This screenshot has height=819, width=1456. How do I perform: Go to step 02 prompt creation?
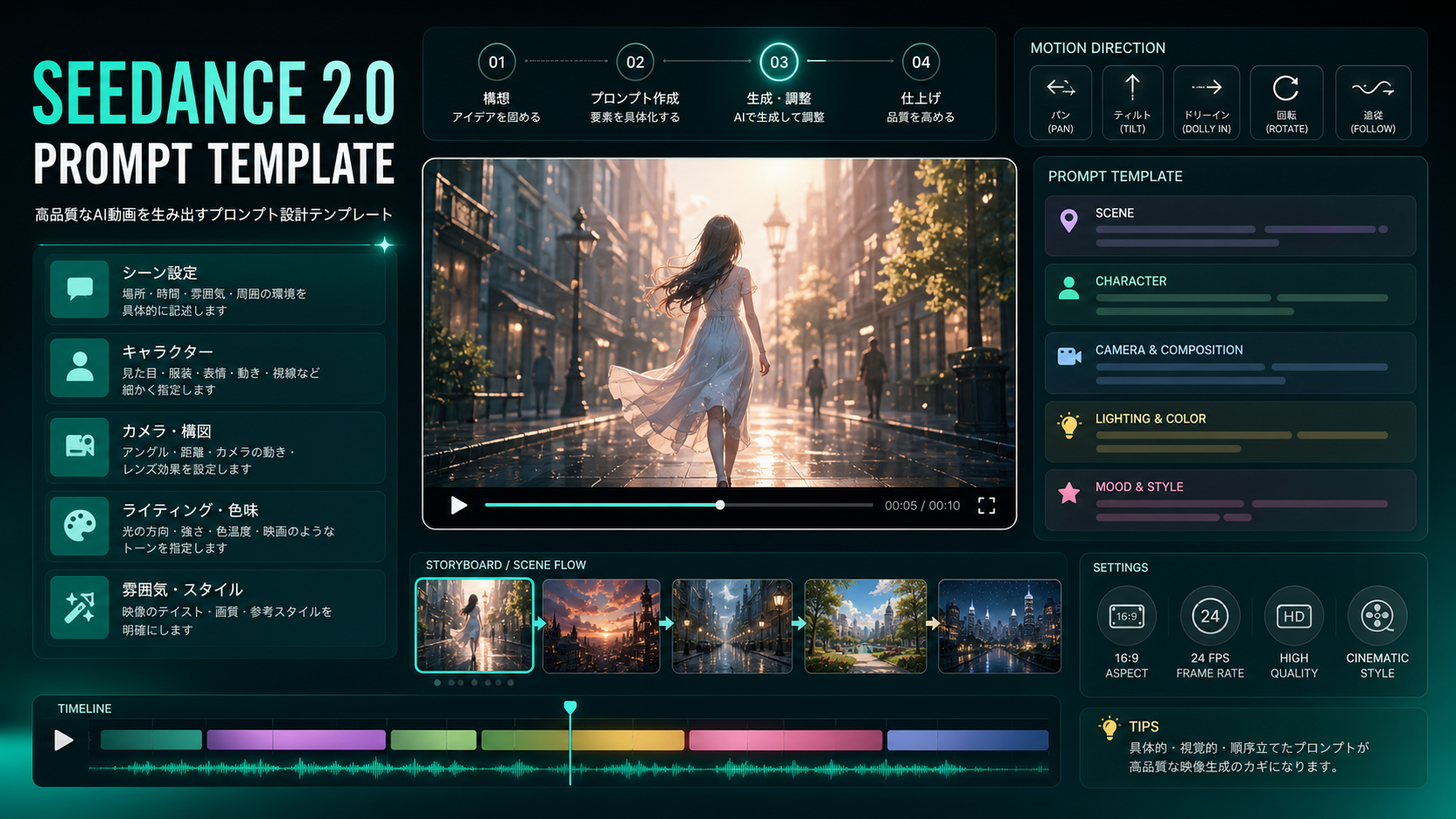[x=635, y=62]
